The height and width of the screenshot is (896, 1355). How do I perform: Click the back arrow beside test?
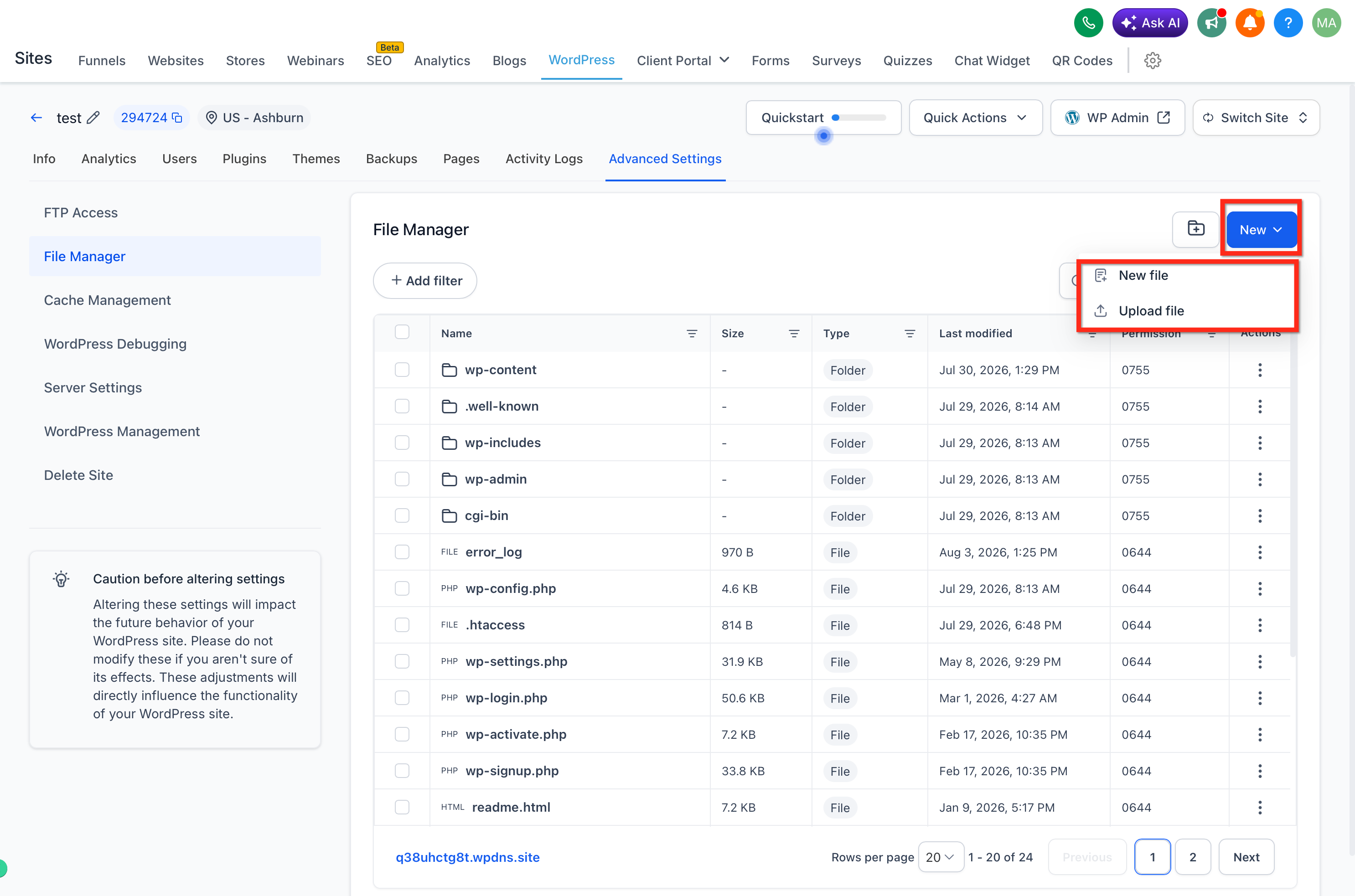coord(36,118)
